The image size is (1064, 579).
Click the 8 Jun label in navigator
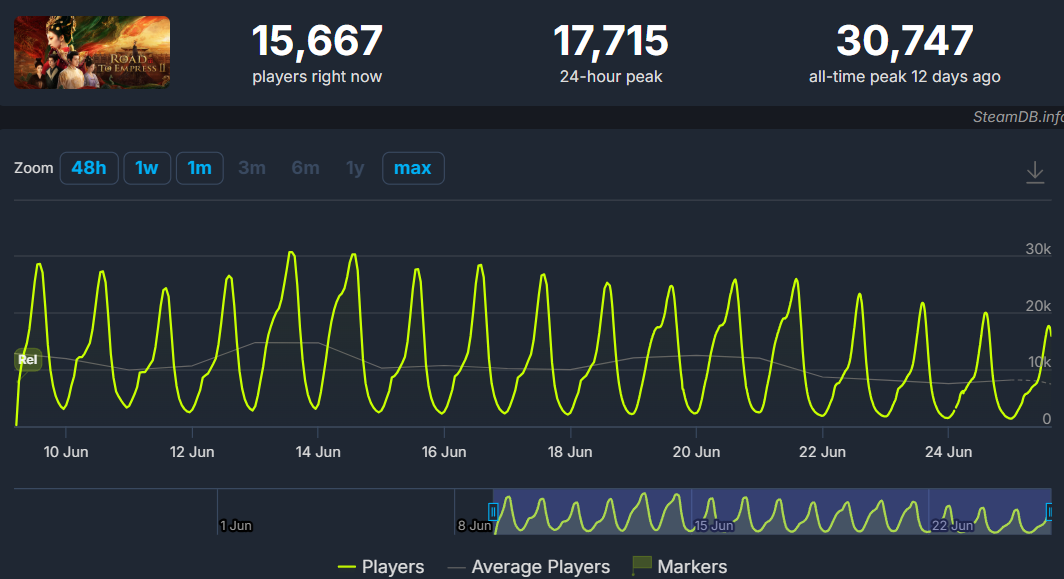click(x=474, y=525)
